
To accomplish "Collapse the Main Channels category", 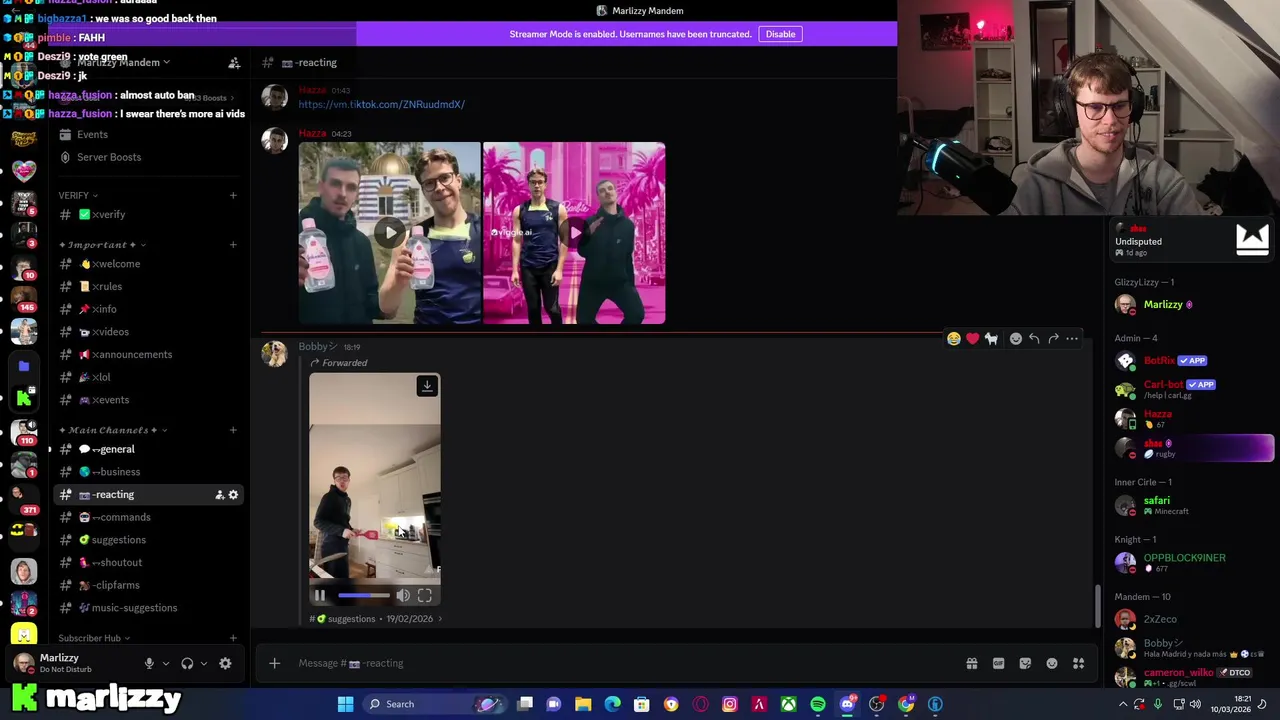I will click(x=113, y=430).
